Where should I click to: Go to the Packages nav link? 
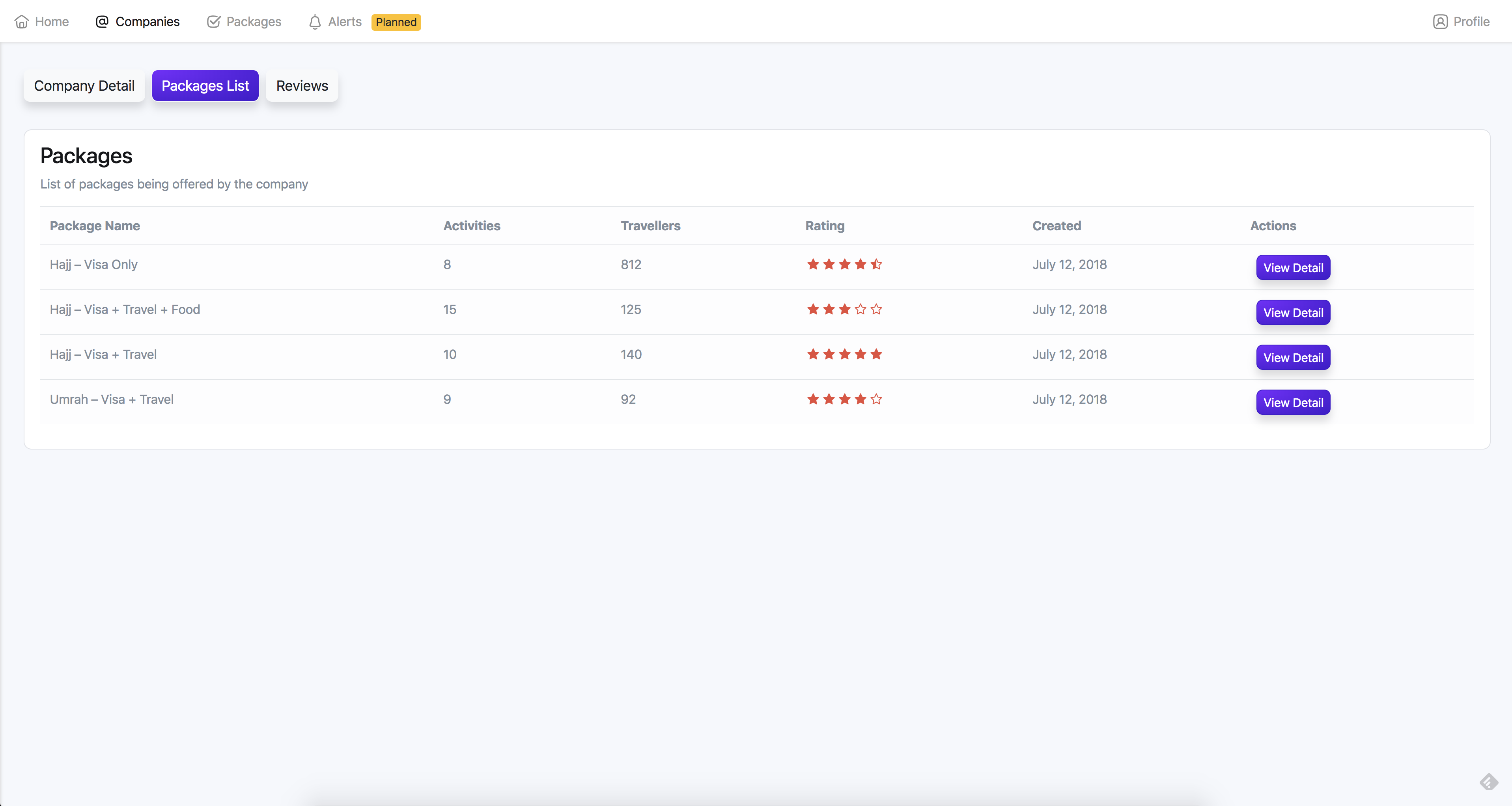tap(254, 22)
